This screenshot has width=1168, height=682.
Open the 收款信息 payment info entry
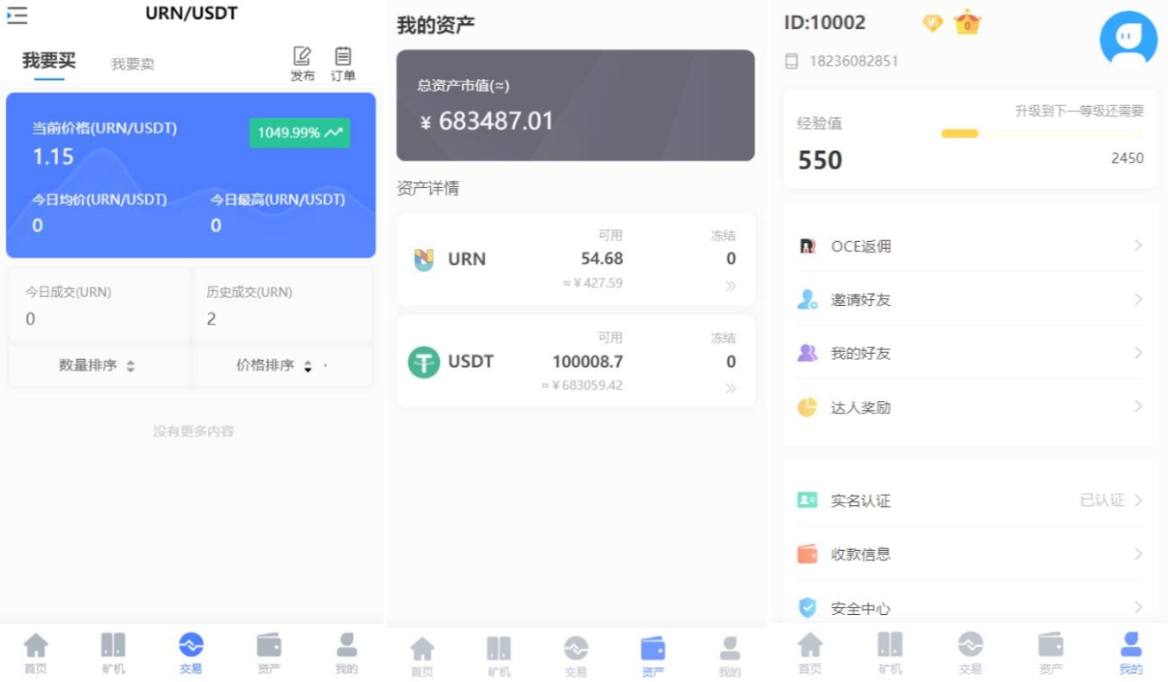click(970, 554)
